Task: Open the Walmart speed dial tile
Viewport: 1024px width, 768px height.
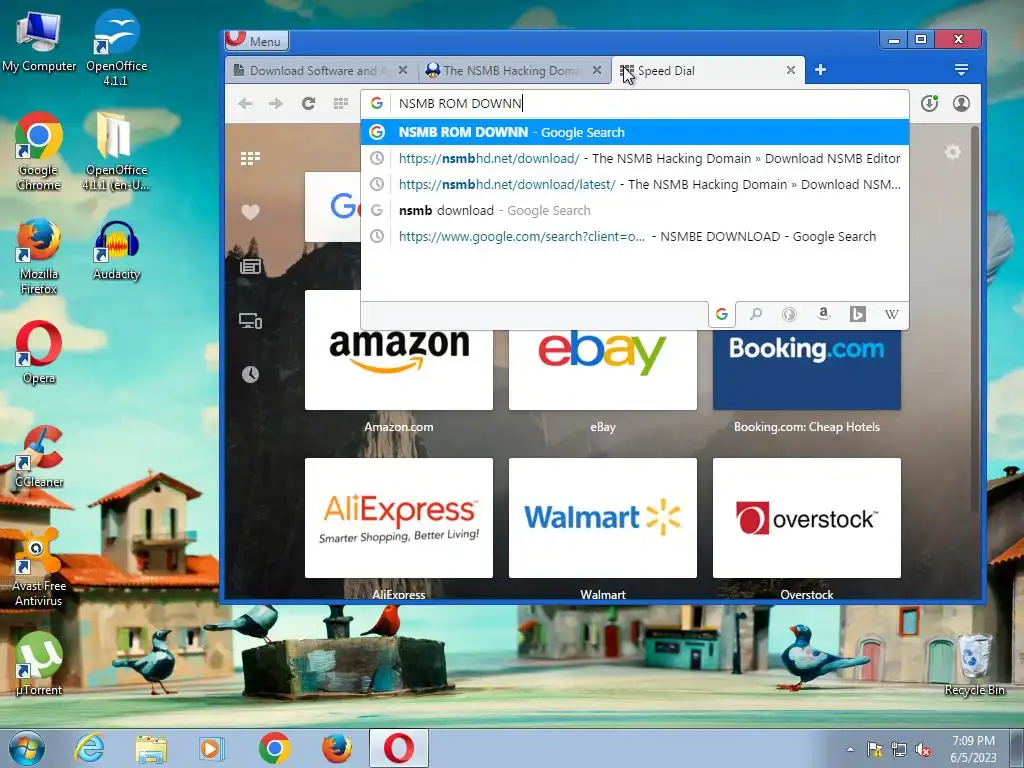Action: click(x=603, y=518)
